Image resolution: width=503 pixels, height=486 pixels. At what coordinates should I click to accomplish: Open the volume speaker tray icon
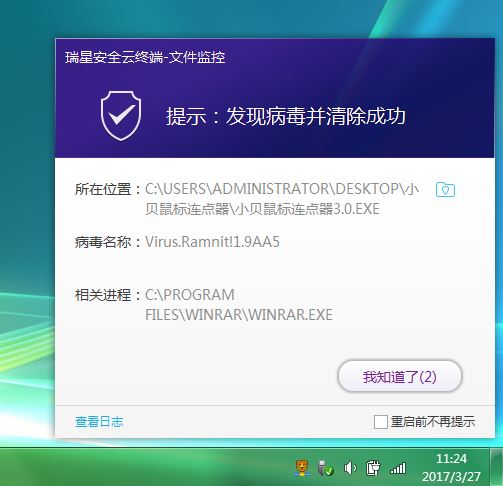click(x=350, y=468)
